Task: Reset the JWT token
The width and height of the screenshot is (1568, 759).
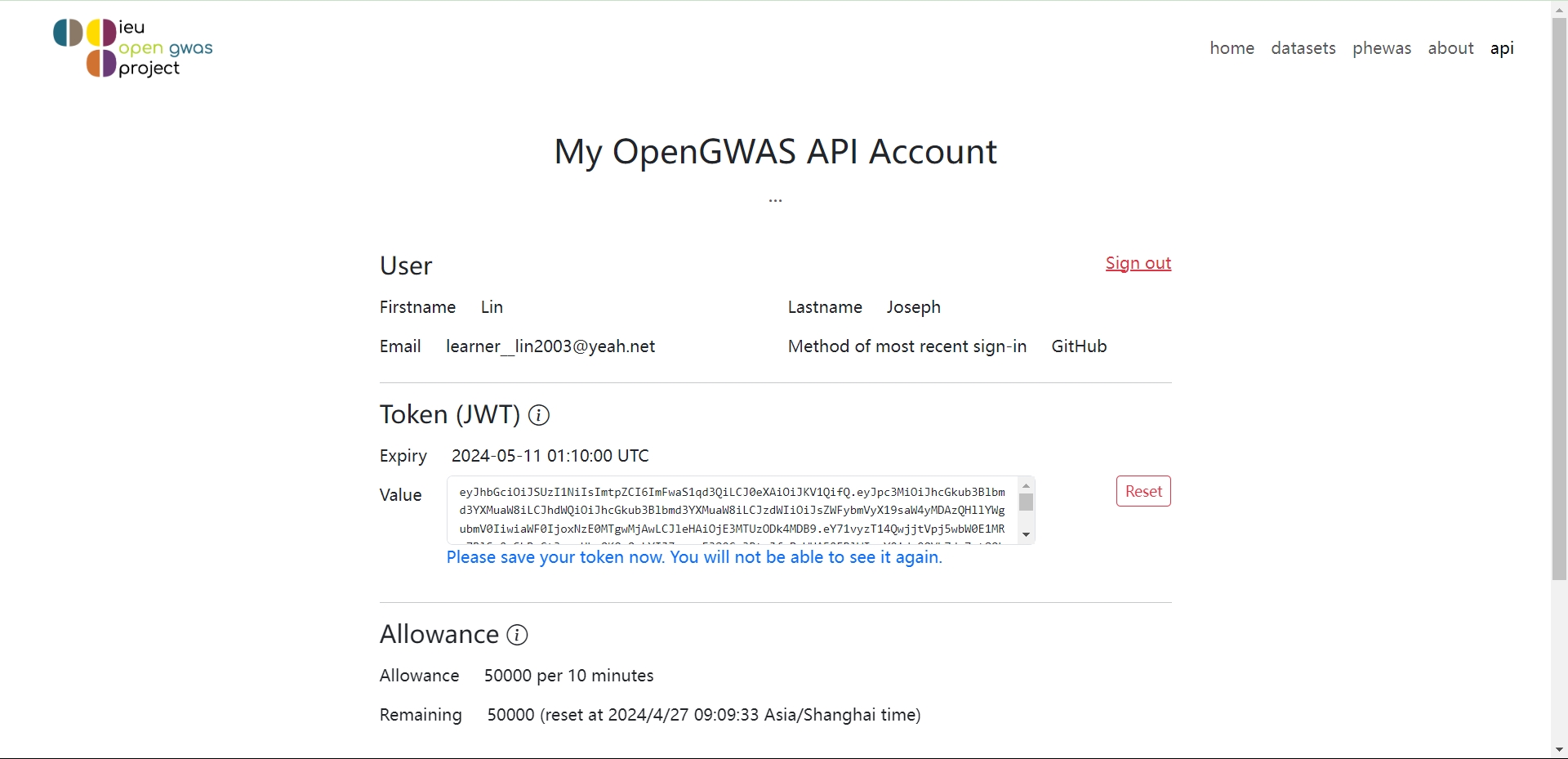Action: [1143, 491]
